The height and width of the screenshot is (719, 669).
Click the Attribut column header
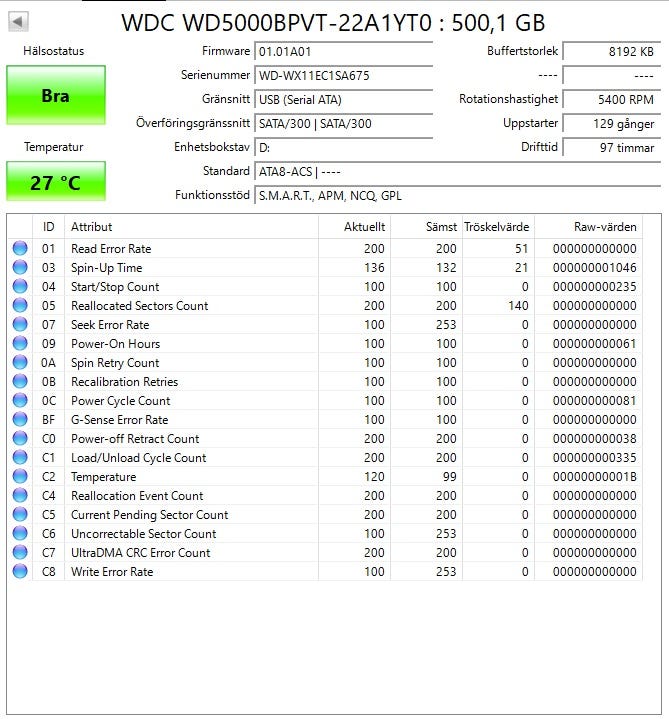(192, 227)
